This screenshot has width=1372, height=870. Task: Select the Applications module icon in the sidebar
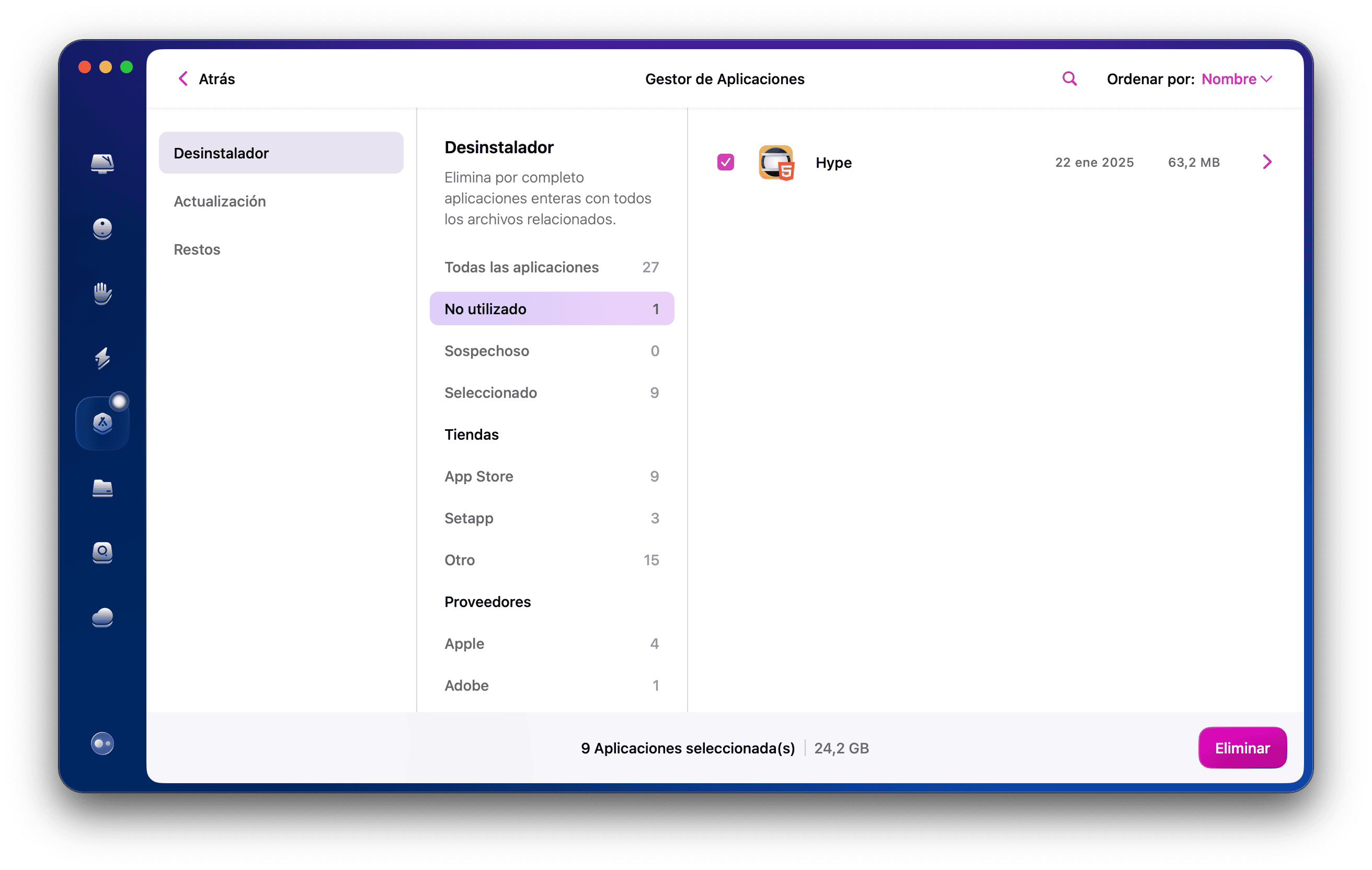pos(102,423)
